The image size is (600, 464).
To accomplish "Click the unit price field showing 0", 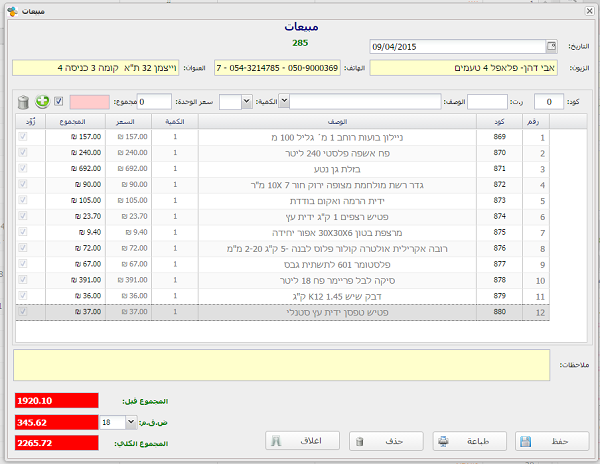I will (x=154, y=102).
